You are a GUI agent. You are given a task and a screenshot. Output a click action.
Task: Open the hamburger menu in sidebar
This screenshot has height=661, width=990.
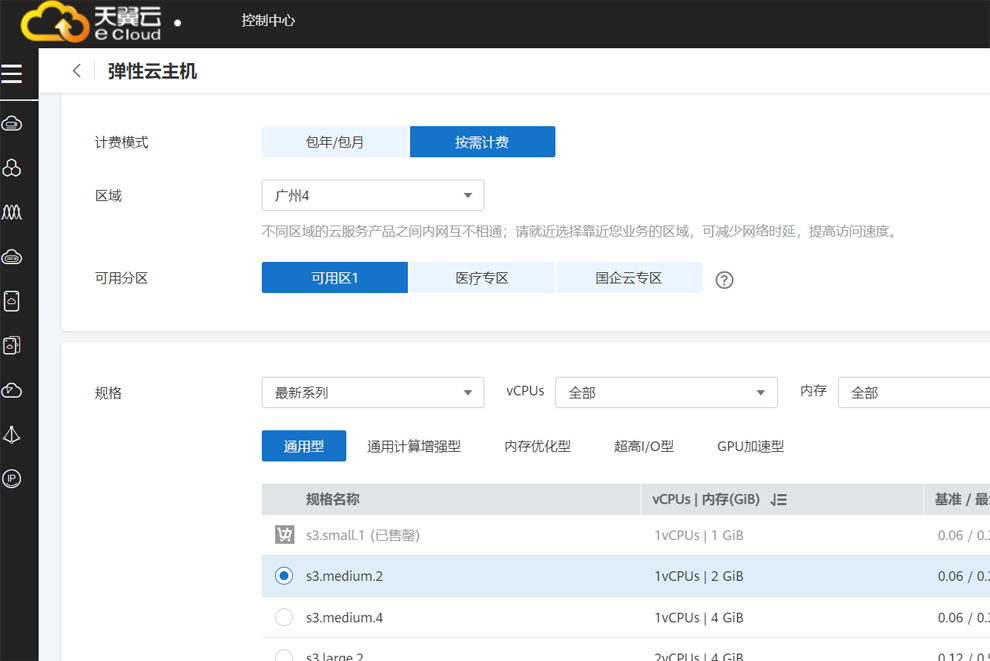click(11, 74)
